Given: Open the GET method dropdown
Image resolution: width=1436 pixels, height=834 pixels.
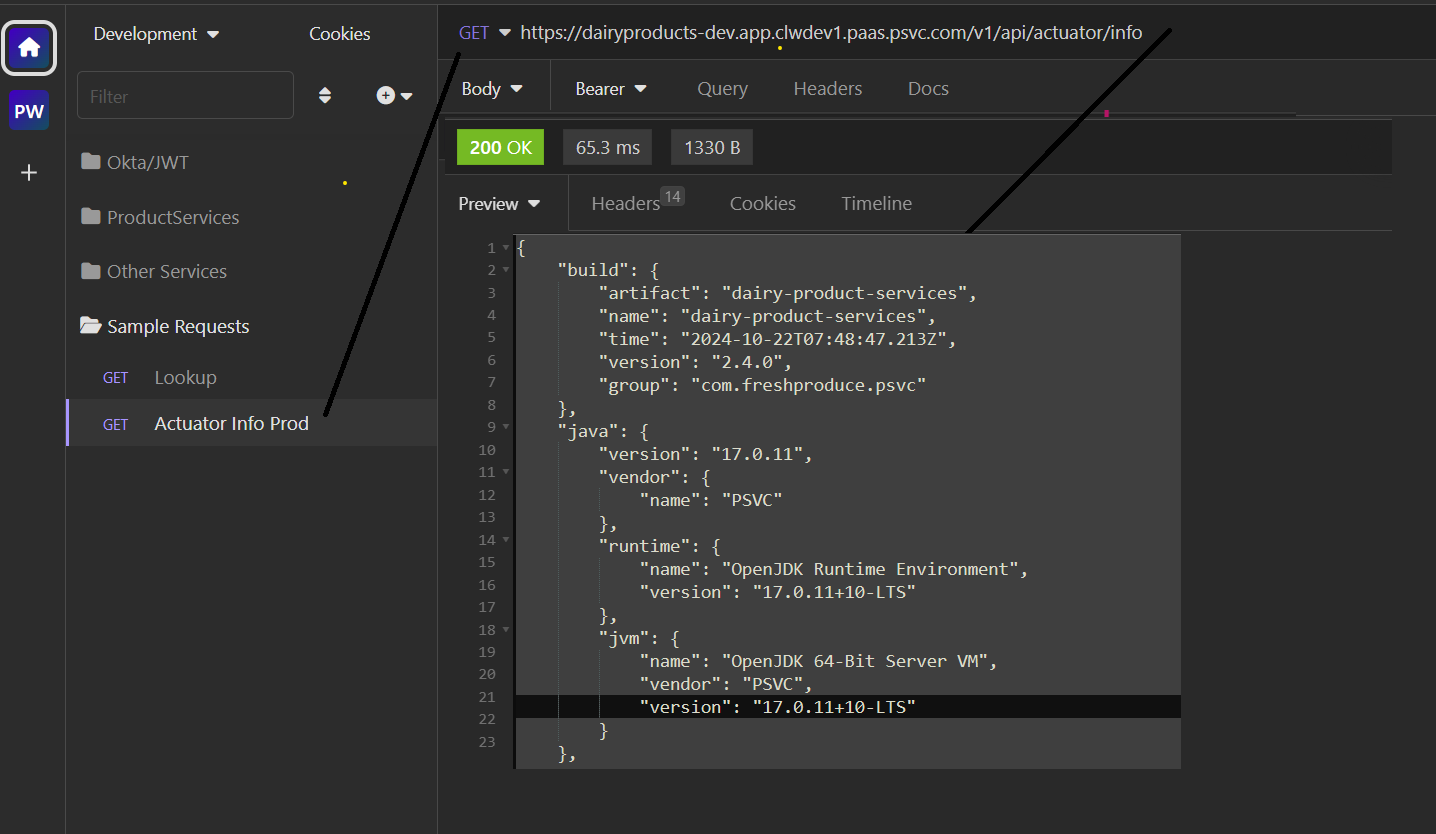Looking at the screenshot, I should point(485,33).
